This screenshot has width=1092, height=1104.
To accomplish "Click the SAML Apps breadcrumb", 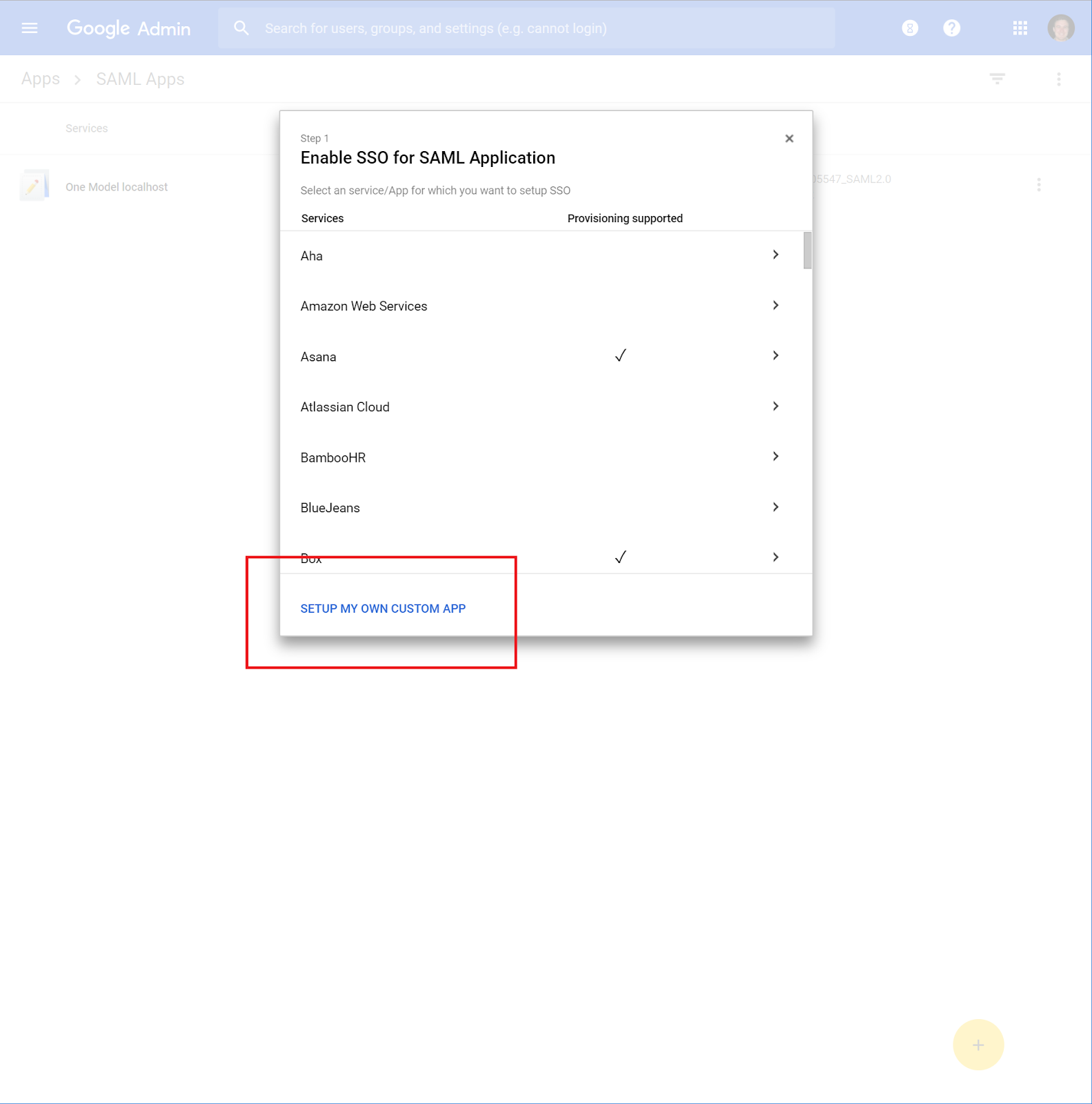I will click(x=140, y=79).
